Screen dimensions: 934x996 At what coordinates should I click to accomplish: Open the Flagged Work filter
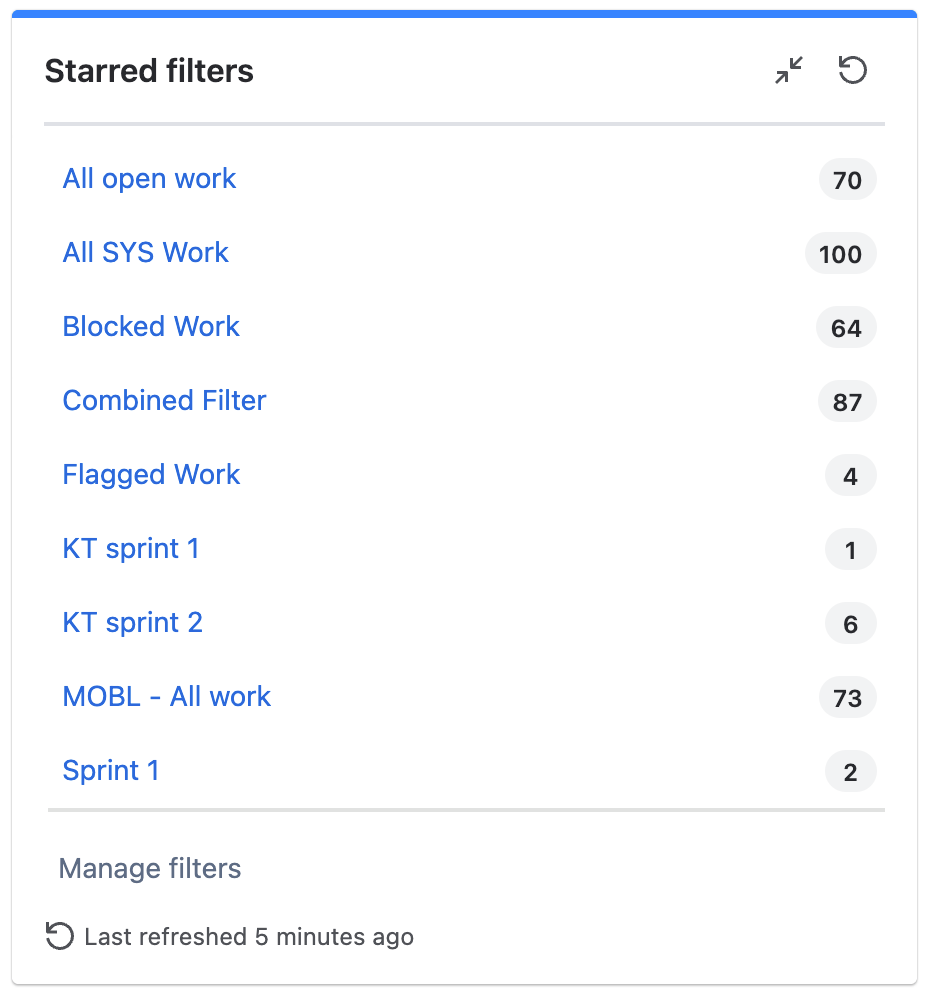(151, 475)
